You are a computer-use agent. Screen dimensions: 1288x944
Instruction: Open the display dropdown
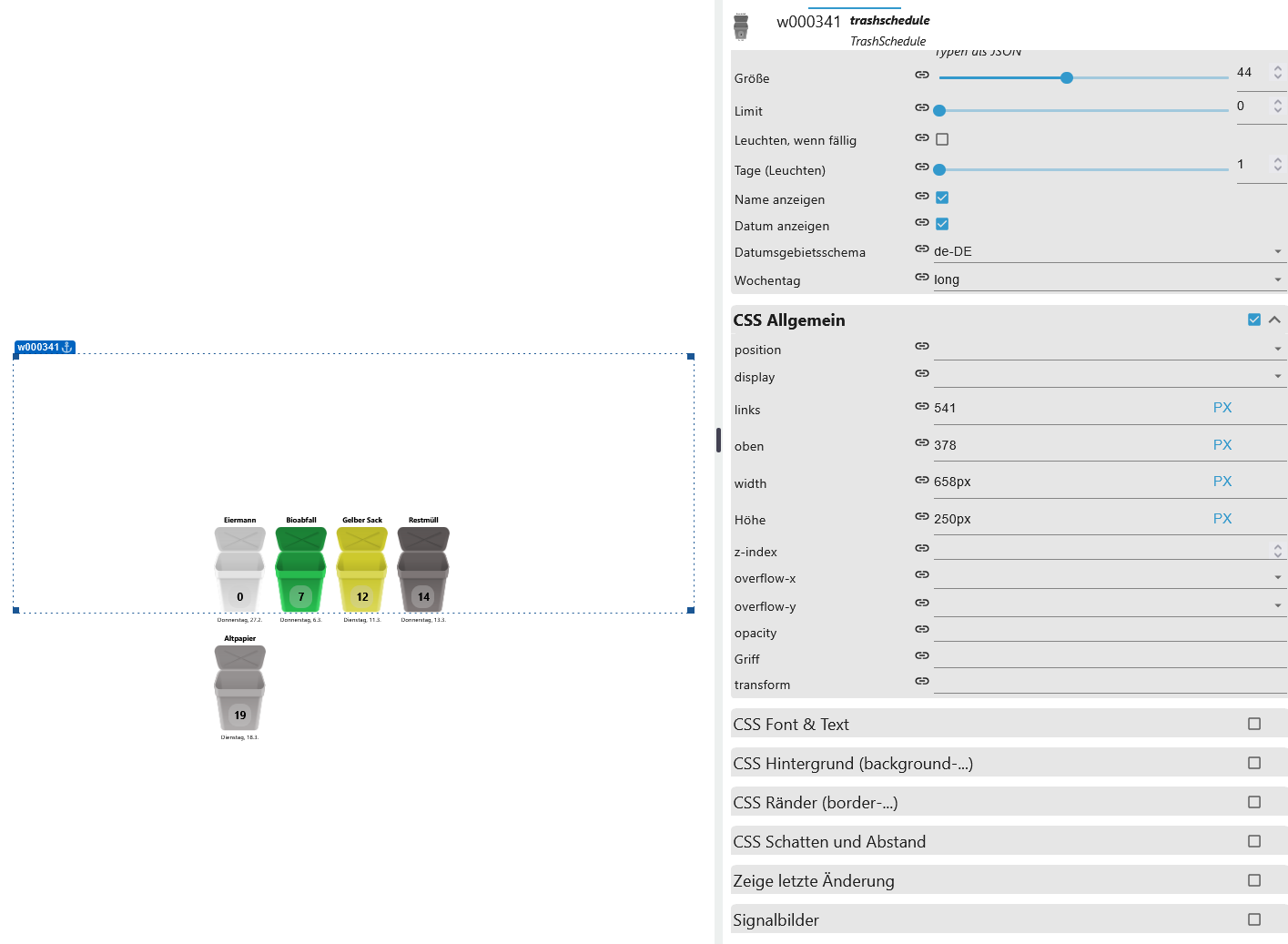(1110, 375)
